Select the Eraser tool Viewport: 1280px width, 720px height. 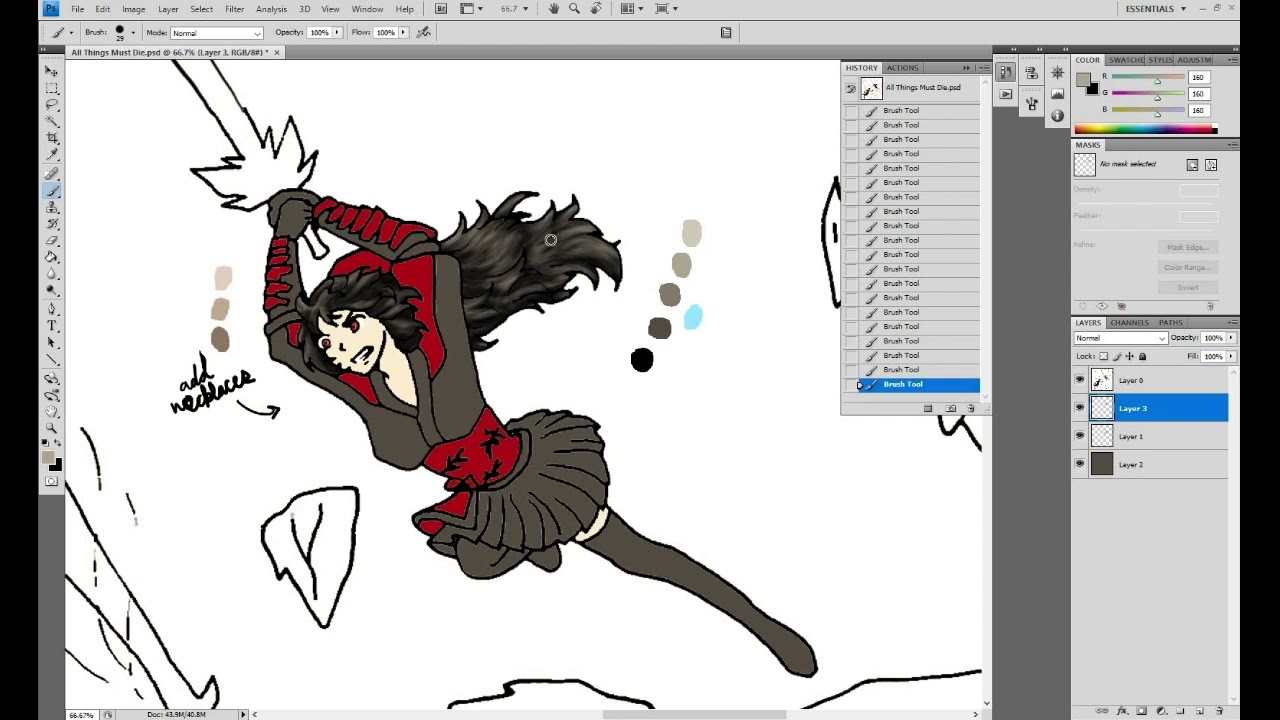tap(52, 241)
